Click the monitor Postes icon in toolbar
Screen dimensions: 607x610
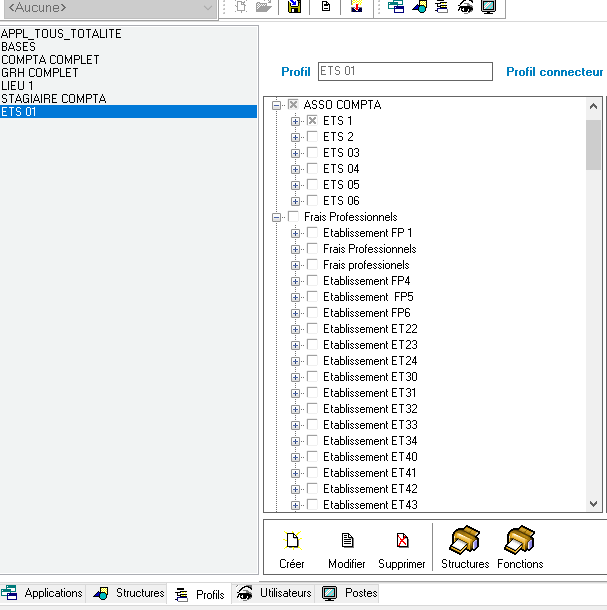pyautogui.click(x=488, y=7)
